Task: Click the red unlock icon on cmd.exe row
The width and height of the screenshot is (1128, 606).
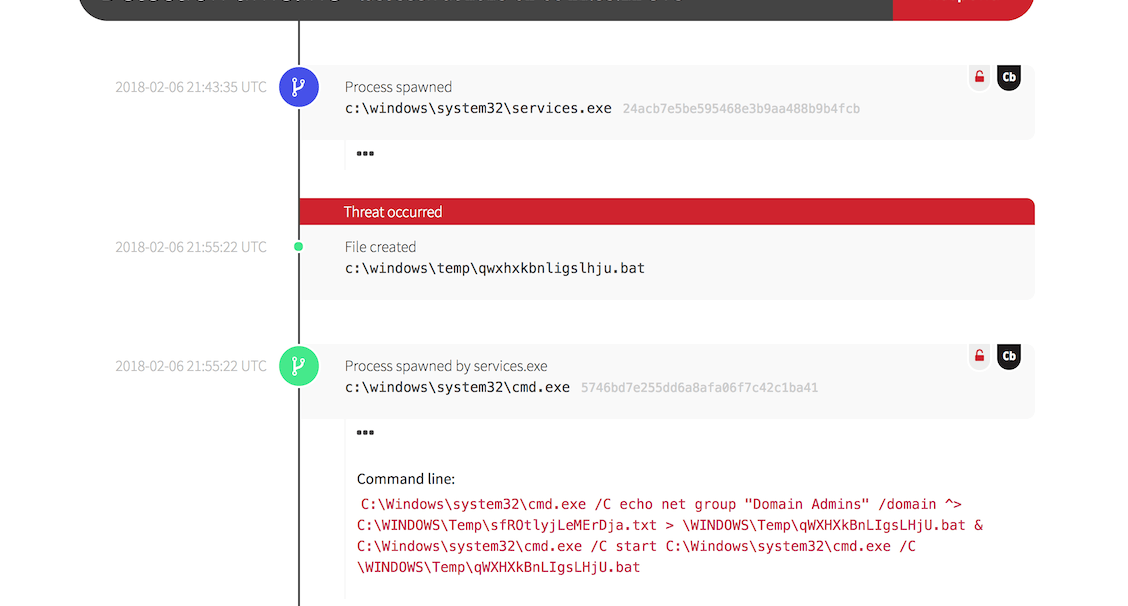Action: click(979, 356)
